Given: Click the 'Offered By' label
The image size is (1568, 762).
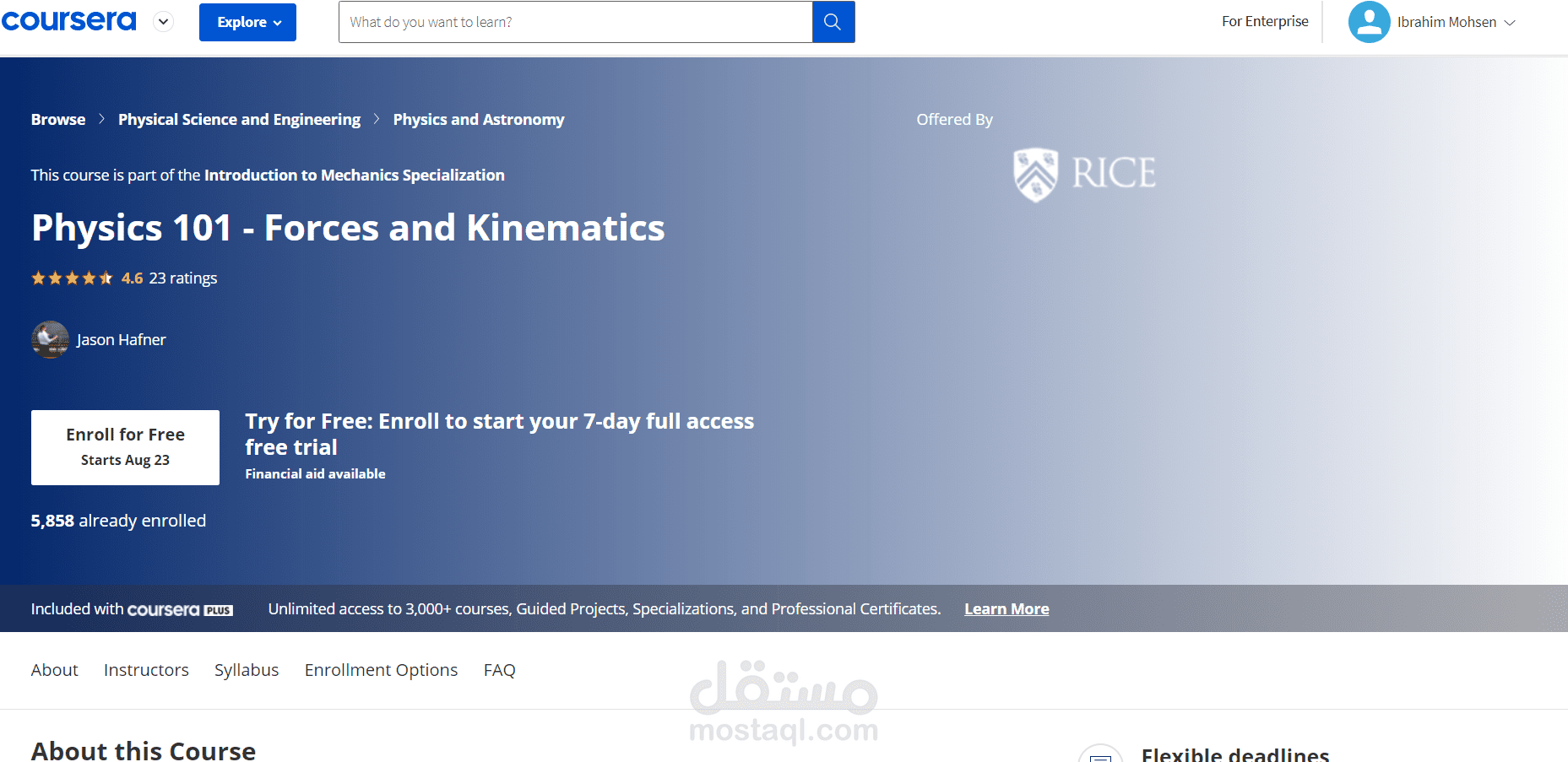Looking at the screenshot, I should [x=955, y=119].
